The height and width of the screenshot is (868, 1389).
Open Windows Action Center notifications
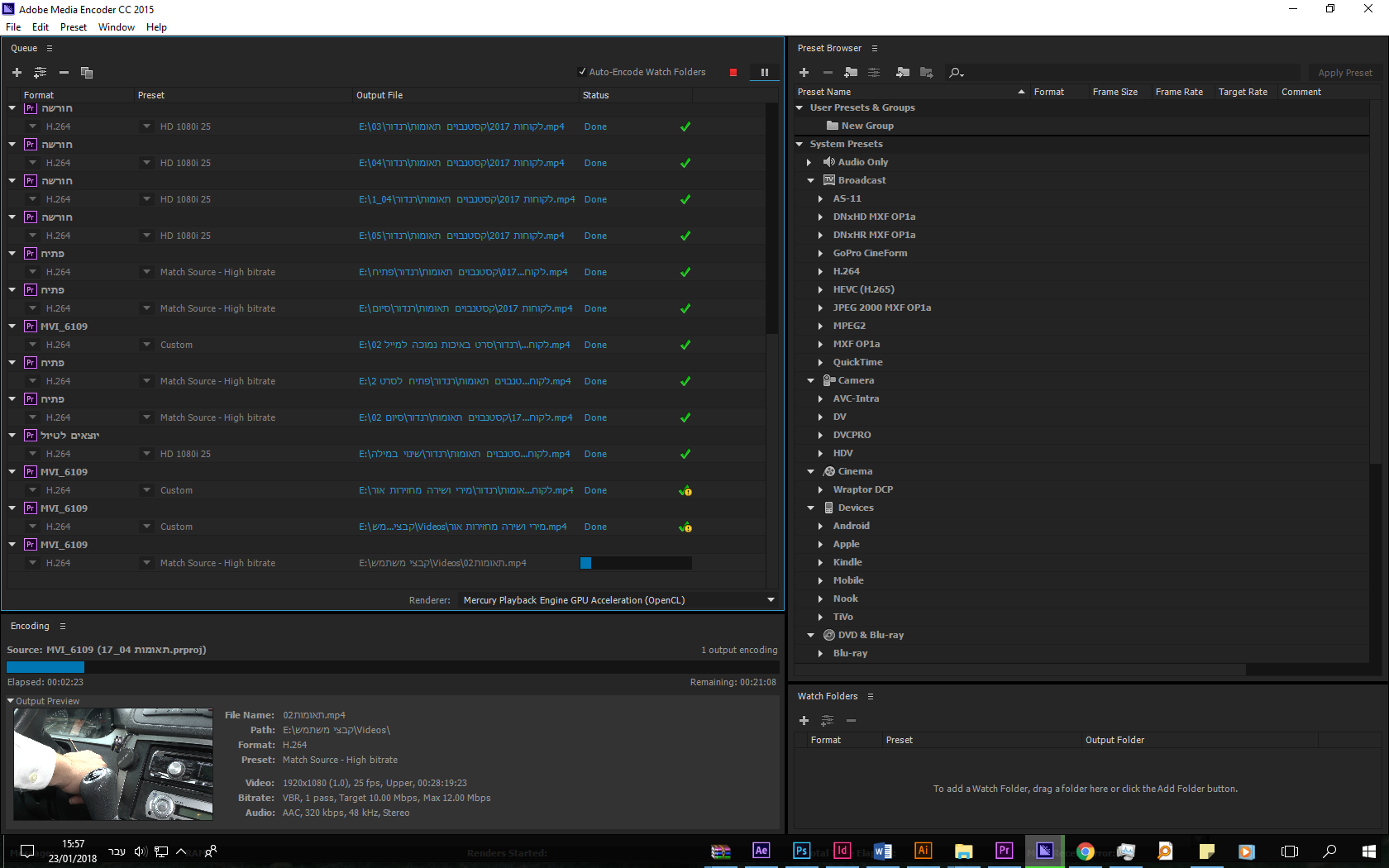click(x=26, y=851)
